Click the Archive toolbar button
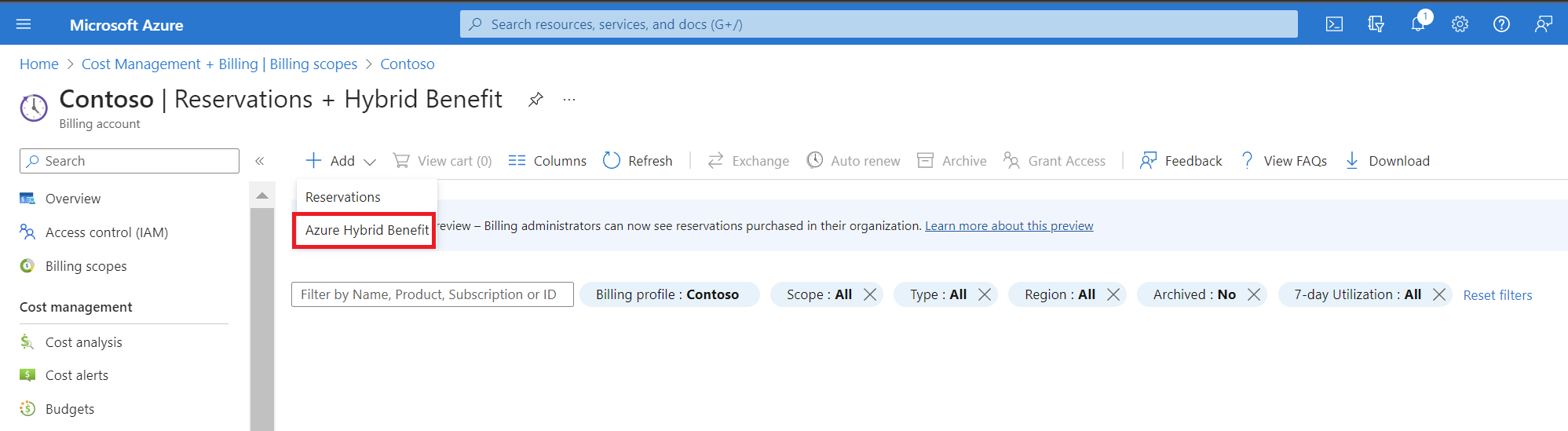Screen dimensions: 1568x431 click(952, 161)
